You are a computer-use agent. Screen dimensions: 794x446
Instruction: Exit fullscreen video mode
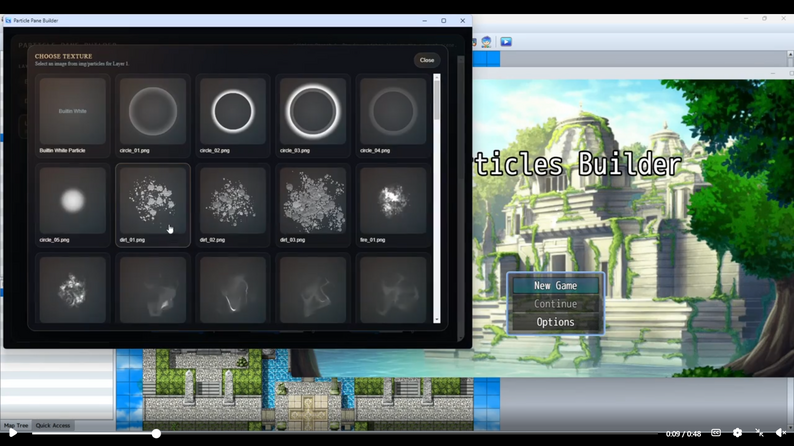(x=759, y=433)
